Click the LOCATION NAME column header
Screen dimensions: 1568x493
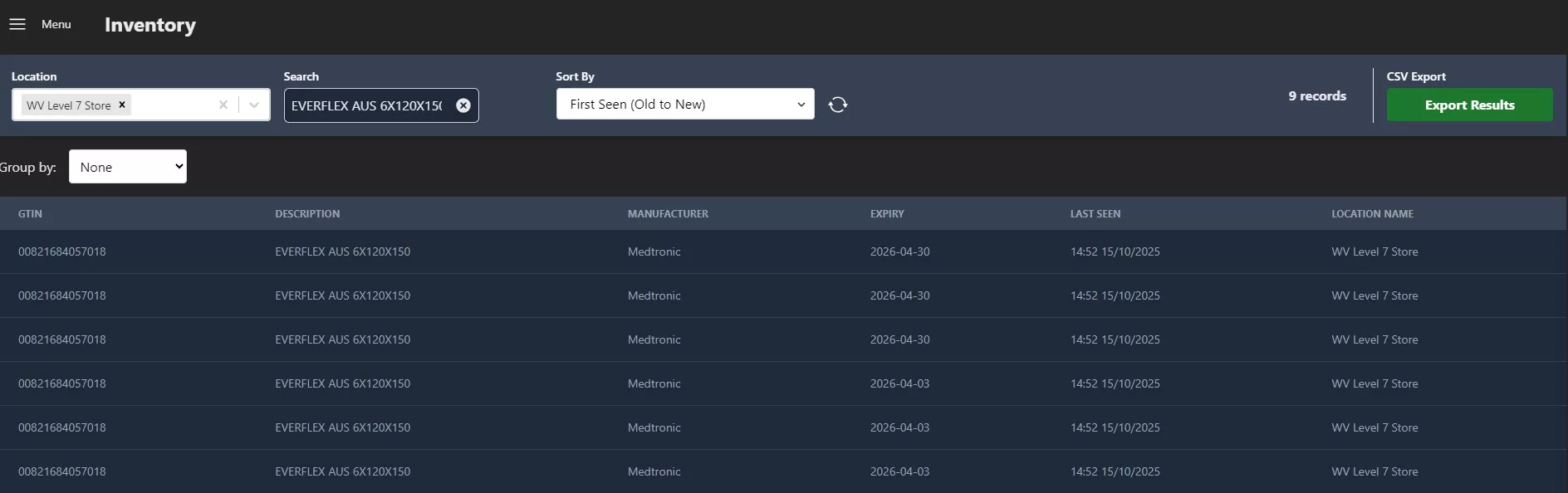pos(1372,214)
